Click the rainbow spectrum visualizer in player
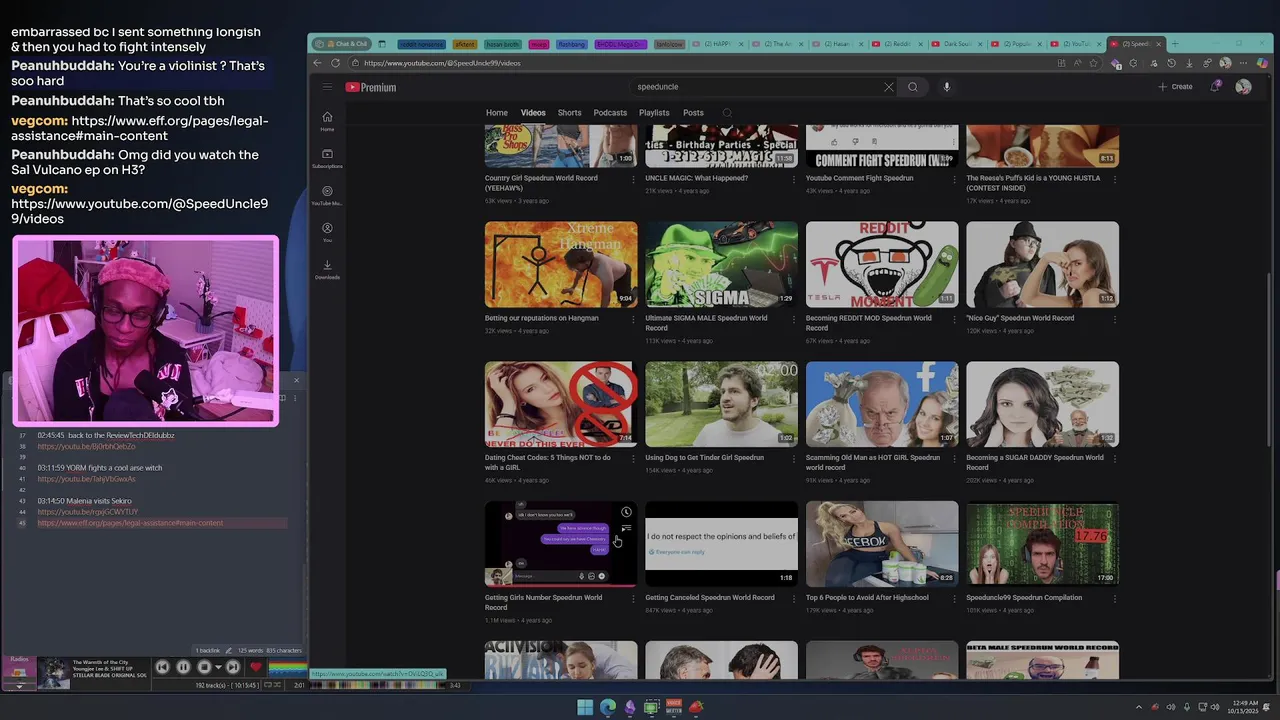This screenshot has width=1280, height=720. click(x=287, y=667)
